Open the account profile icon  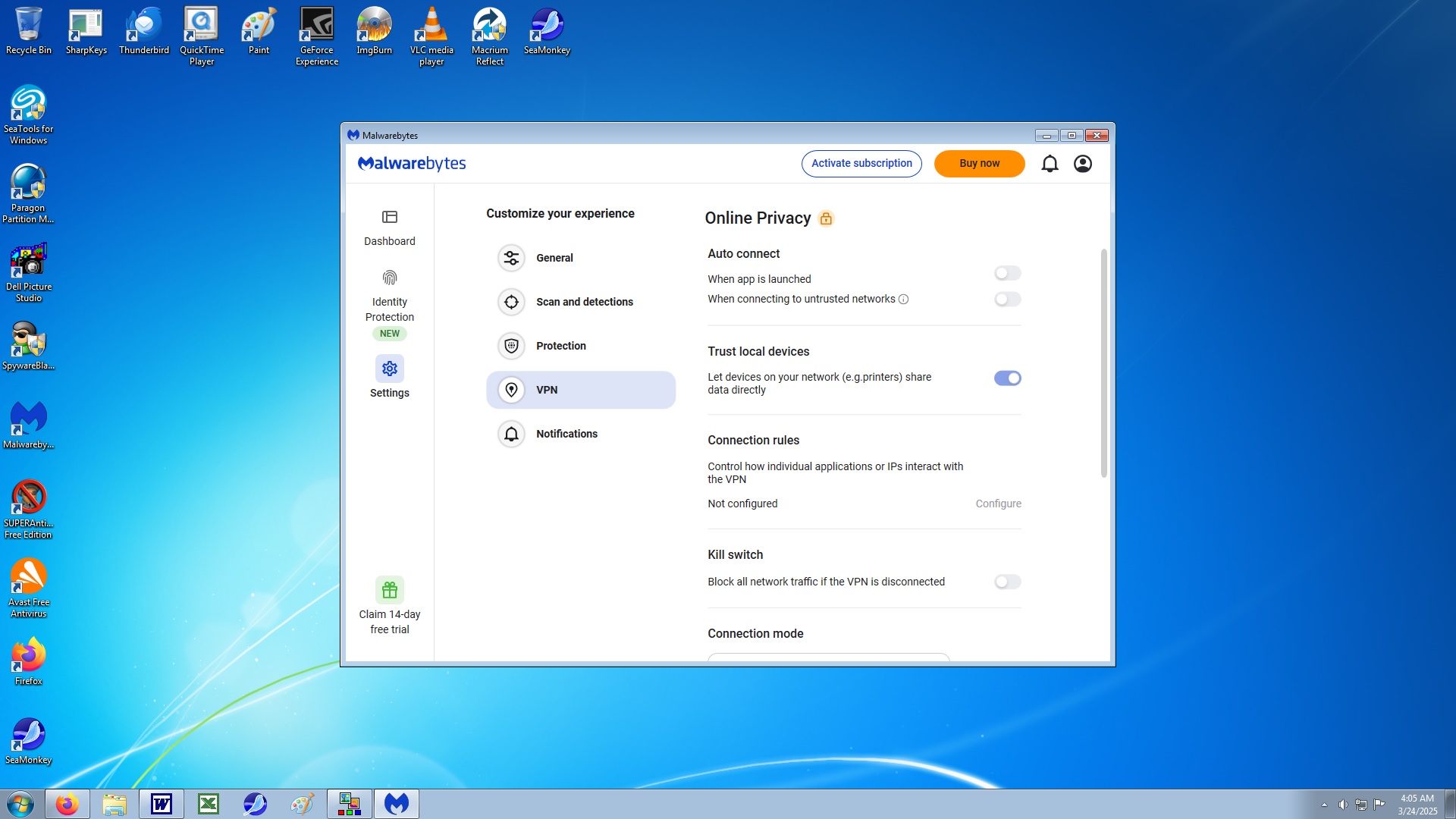point(1083,164)
